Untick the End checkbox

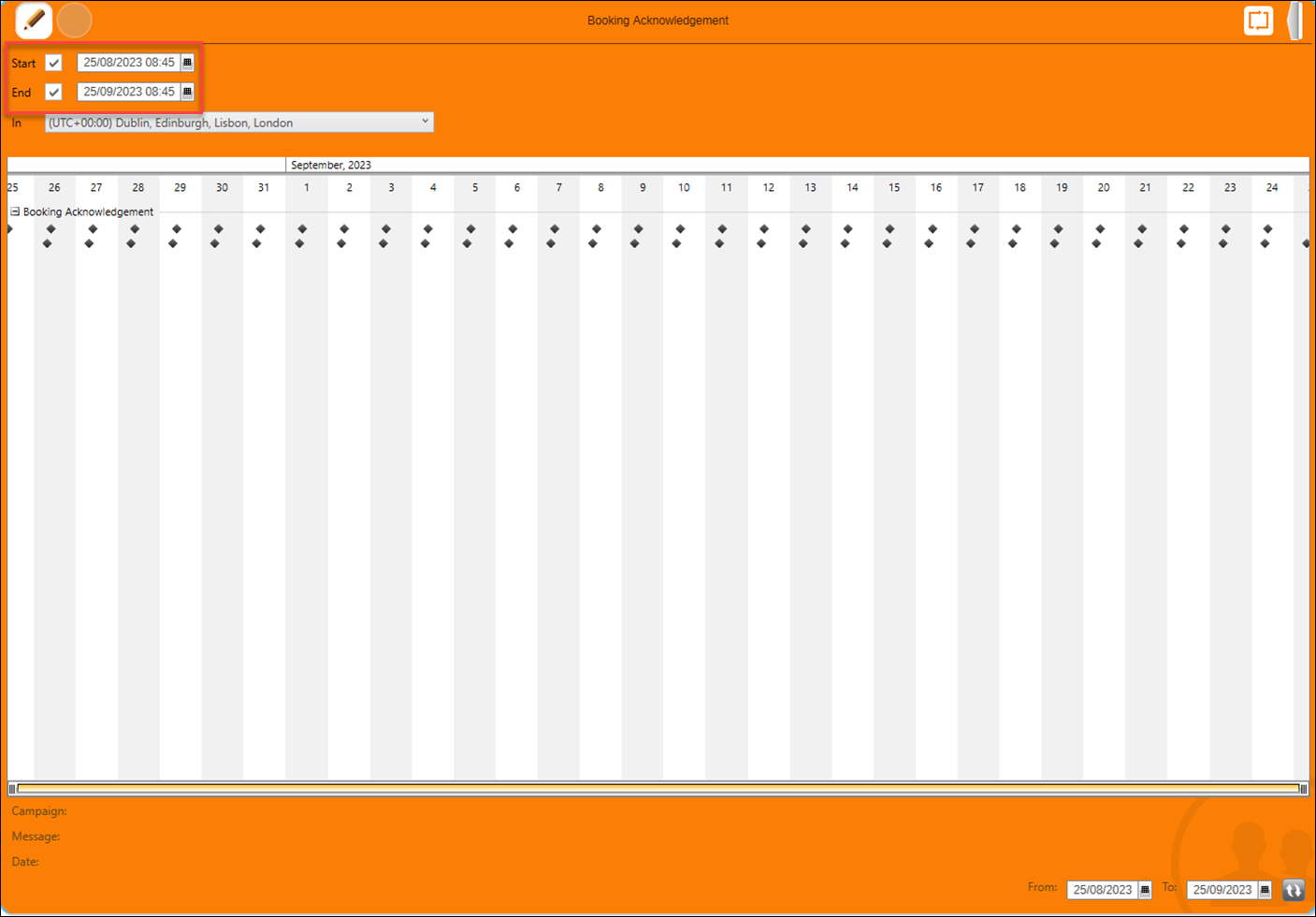(x=53, y=92)
